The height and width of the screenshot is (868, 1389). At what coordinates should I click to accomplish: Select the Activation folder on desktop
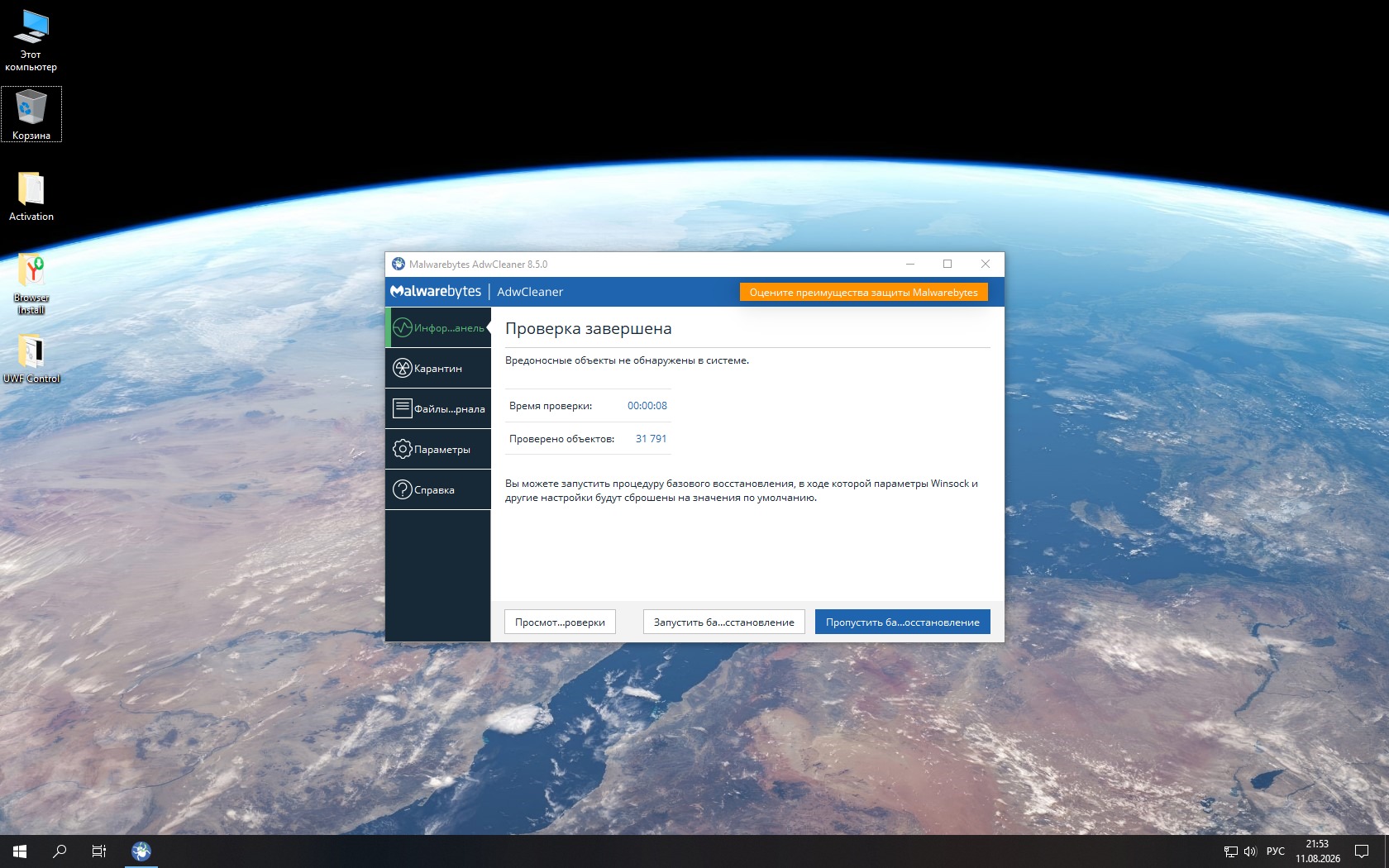[x=31, y=196]
